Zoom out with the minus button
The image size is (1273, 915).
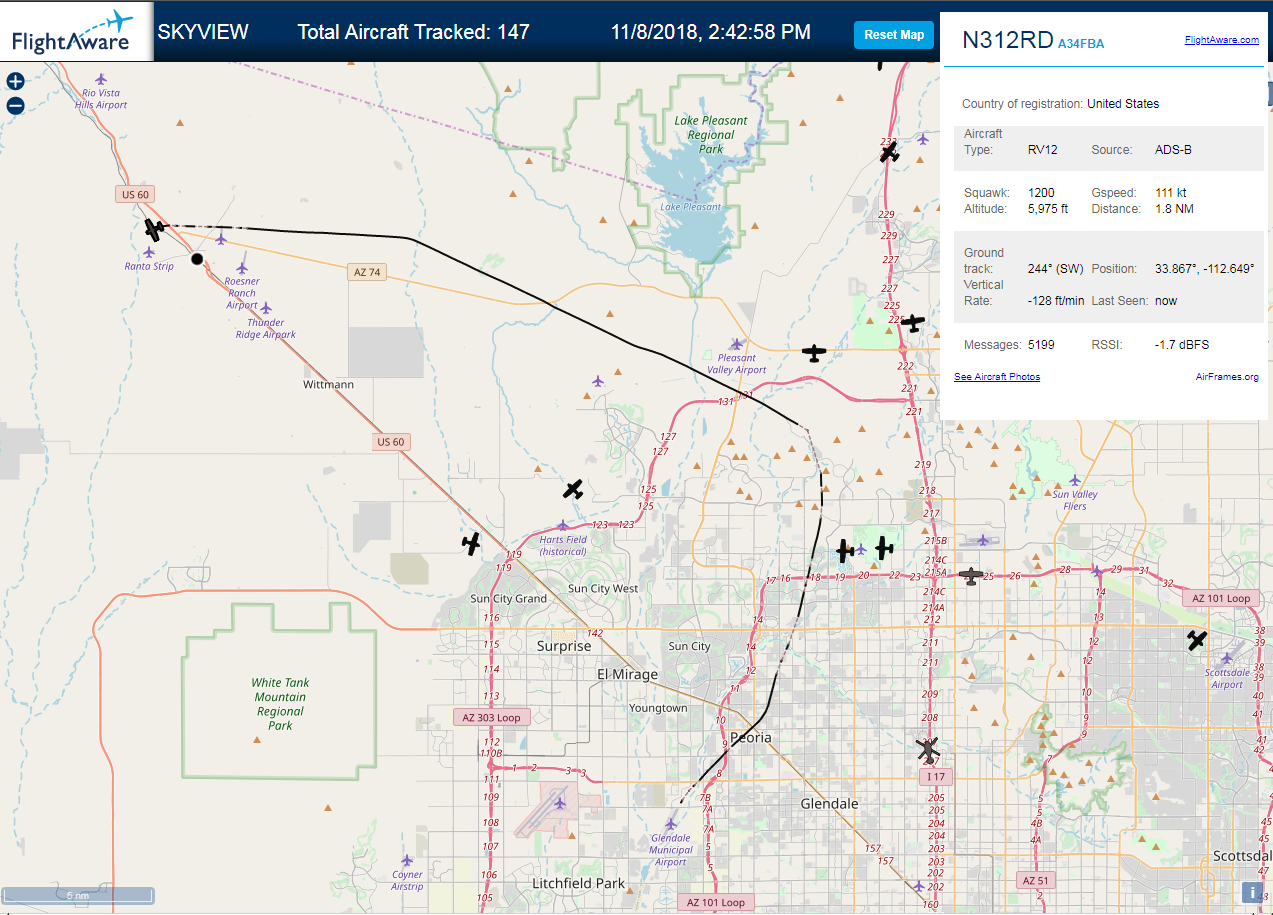16,105
